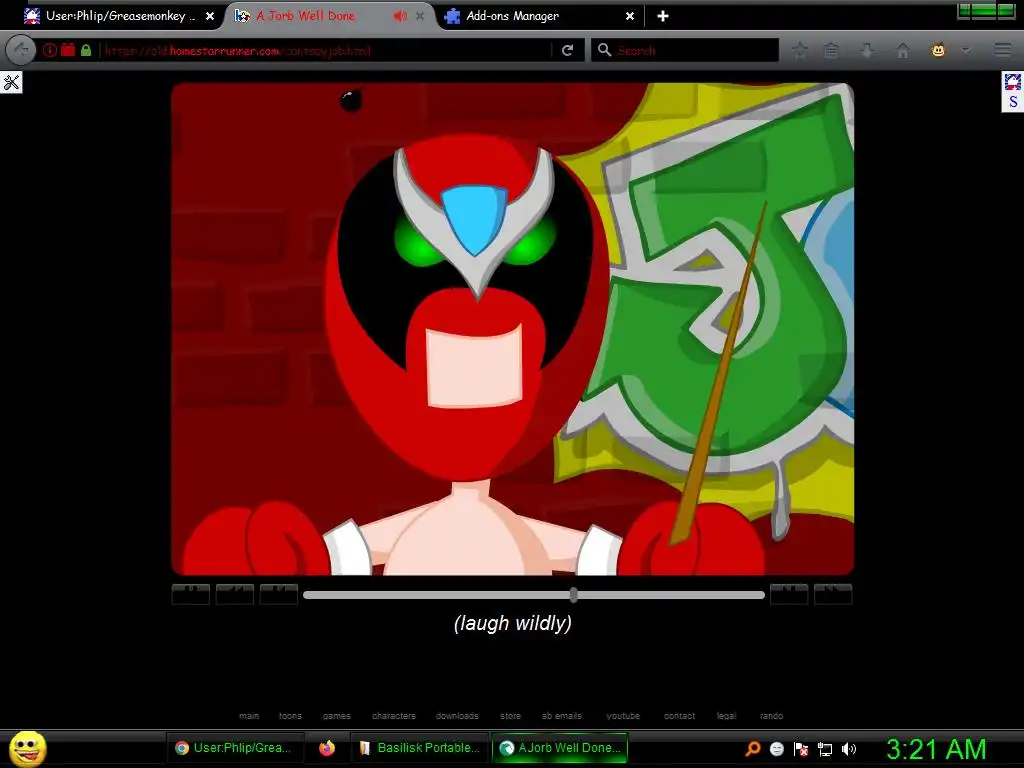This screenshot has height=768, width=1024.
Task: Click the green padlock security icon
Action: pos(86,50)
